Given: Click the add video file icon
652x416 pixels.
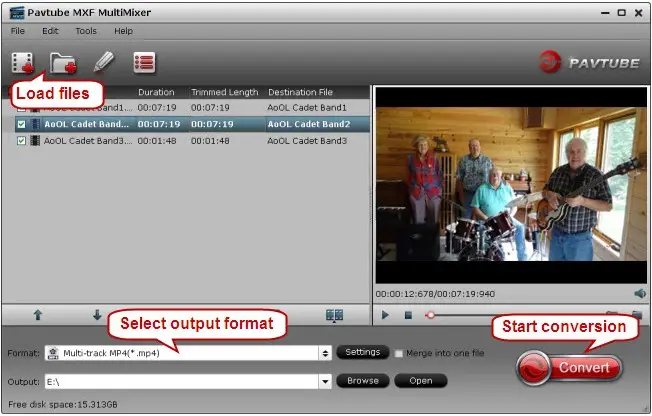Looking at the screenshot, I should coord(22,63).
